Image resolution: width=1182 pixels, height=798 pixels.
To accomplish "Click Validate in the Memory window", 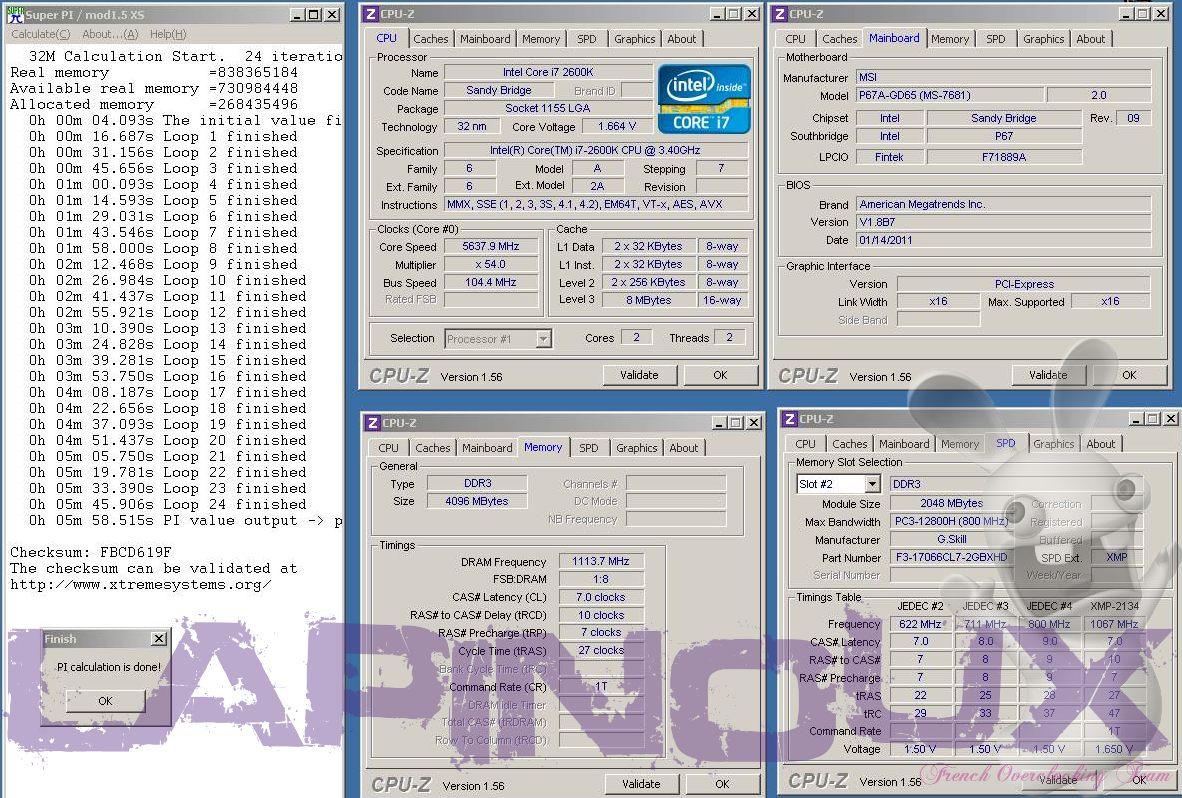I will coord(642,784).
